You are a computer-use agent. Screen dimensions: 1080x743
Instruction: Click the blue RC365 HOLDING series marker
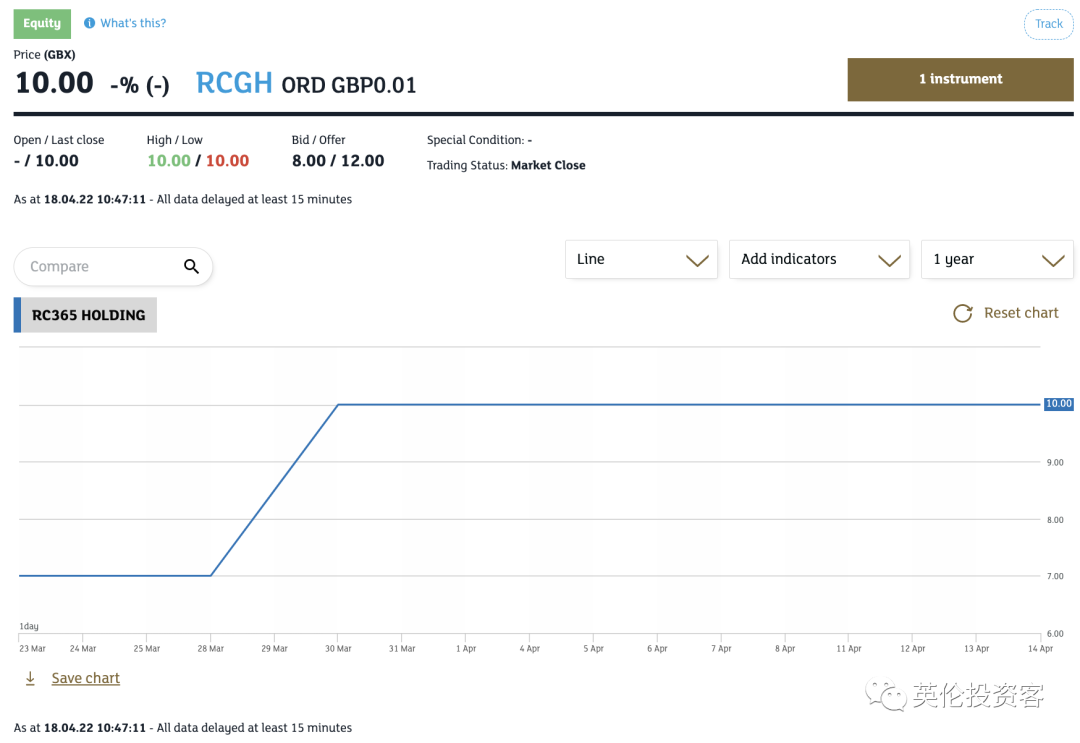tap(17, 315)
